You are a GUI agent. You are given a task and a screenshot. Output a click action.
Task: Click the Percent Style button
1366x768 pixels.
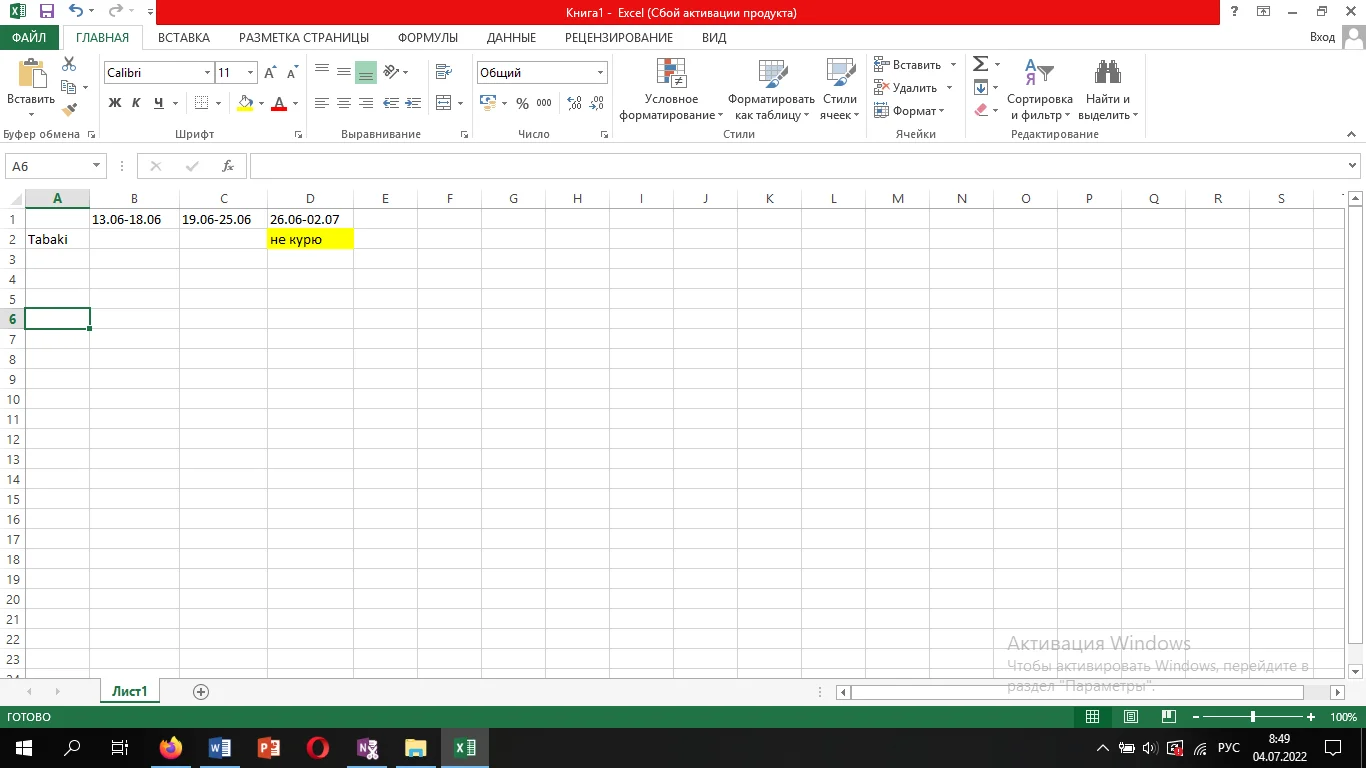(x=522, y=103)
